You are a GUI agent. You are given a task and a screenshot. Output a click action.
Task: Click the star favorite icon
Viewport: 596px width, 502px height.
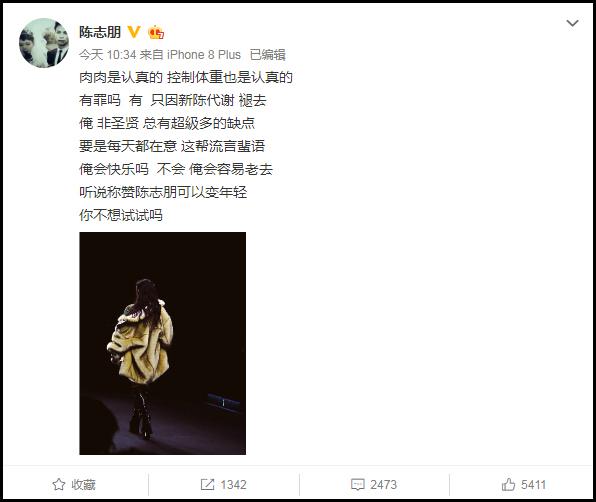(x=59, y=484)
